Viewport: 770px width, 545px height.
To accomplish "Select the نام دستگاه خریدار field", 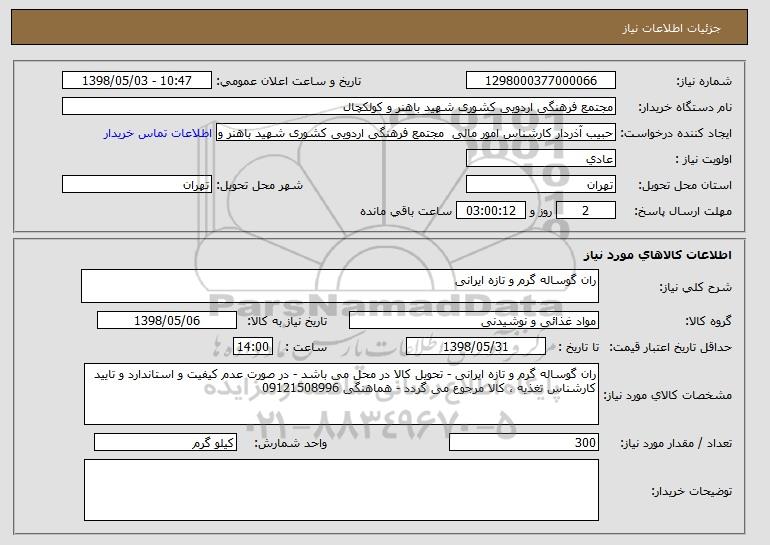I will (x=339, y=107).
